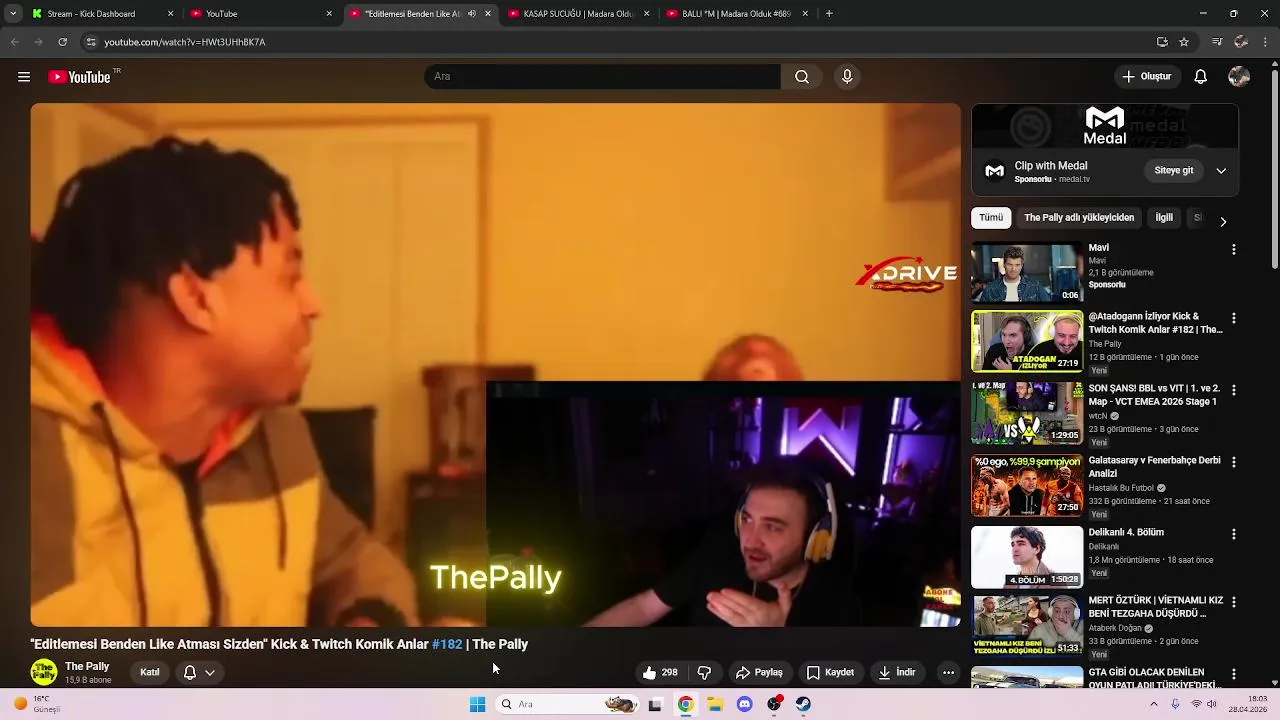The height and width of the screenshot is (720, 1280).
Task: Select The Pally adlı yükleyiciden chip
Action: (x=1079, y=218)
